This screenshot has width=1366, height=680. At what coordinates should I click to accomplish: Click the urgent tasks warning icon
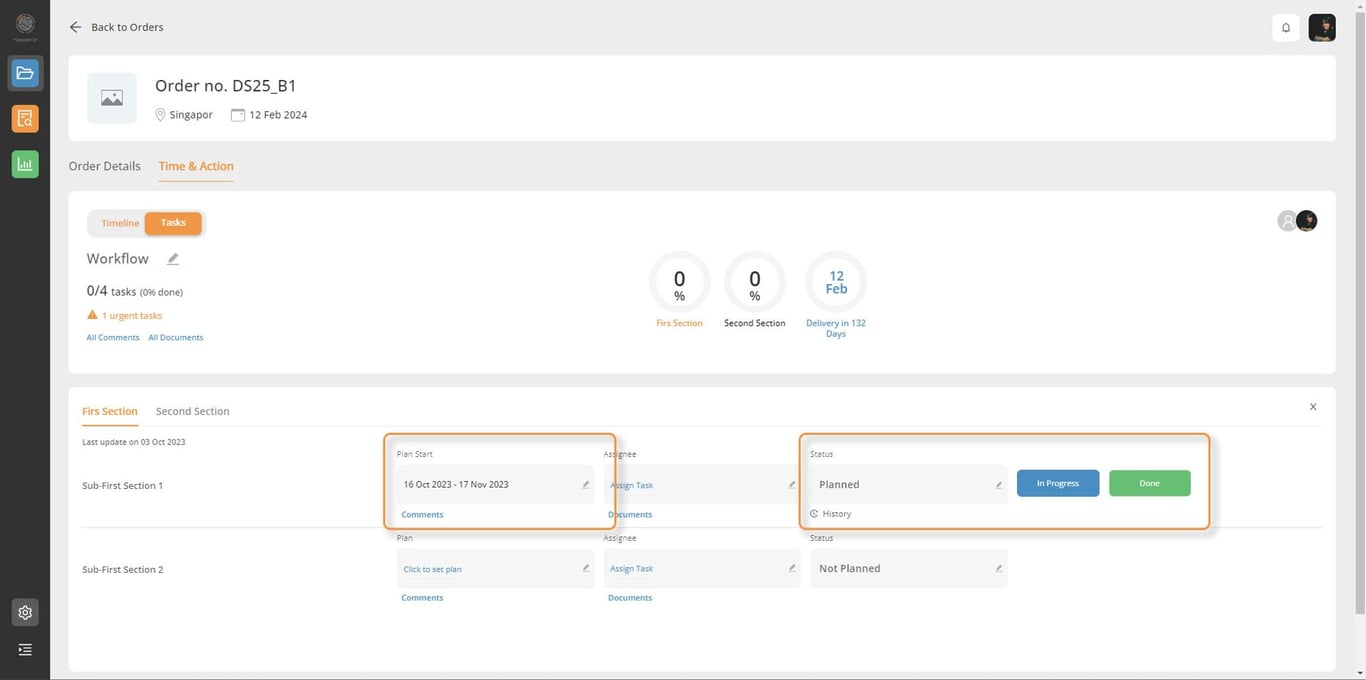pos(93,315)
